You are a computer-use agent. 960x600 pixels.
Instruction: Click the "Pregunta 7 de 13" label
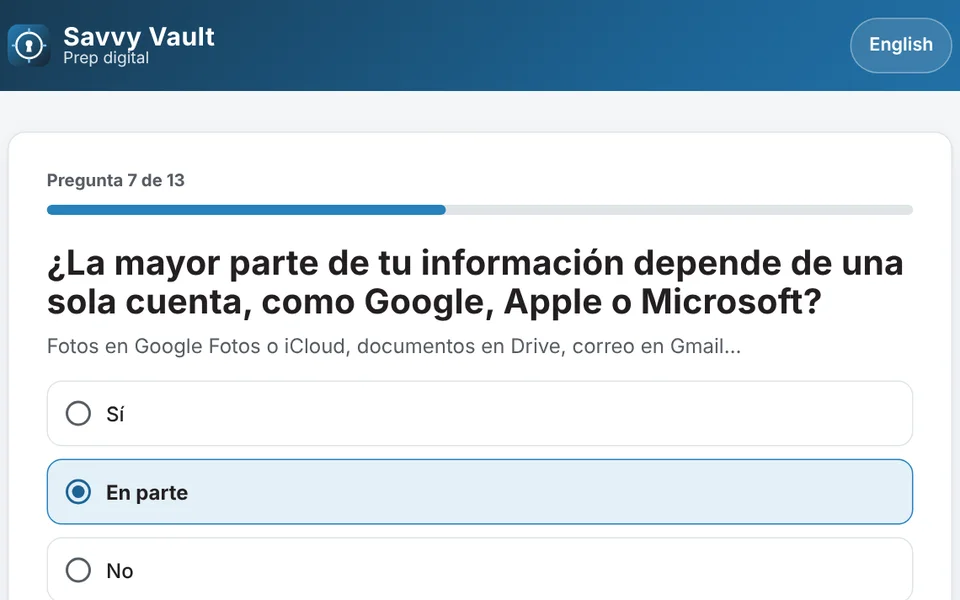(116, 181)
